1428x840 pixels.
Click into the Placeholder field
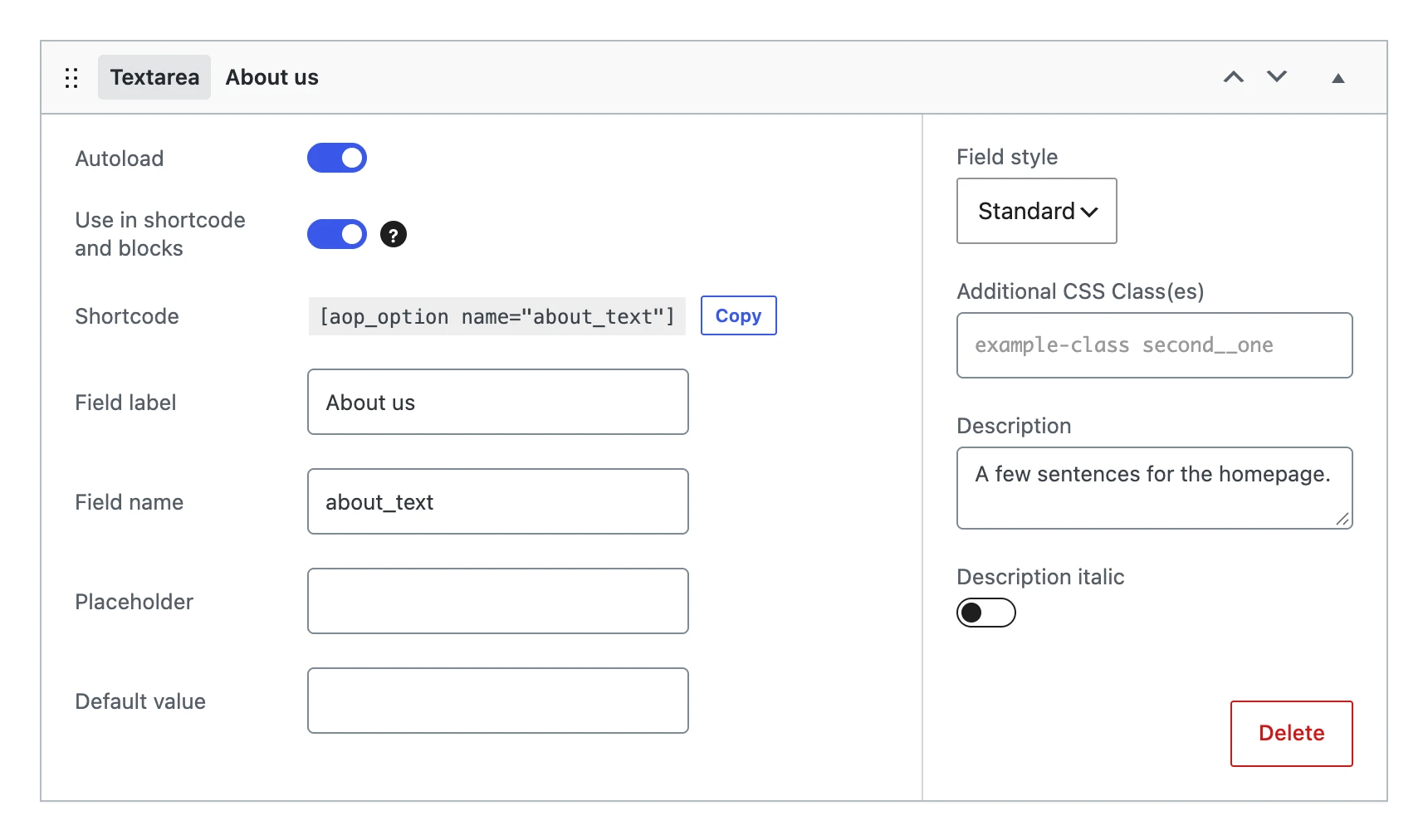(x=498, y=601)
